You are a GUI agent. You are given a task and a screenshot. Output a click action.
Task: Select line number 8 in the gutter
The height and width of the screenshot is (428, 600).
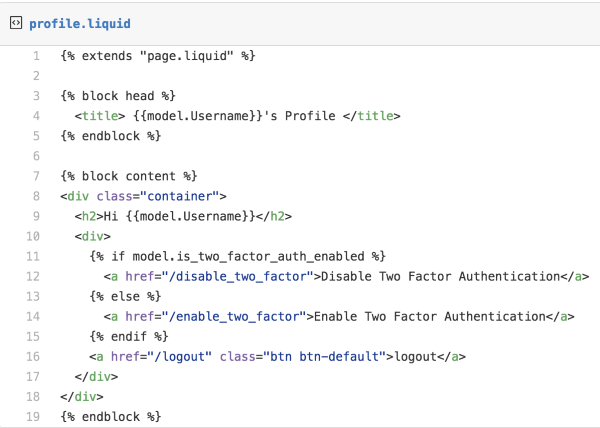pos(36,196)
